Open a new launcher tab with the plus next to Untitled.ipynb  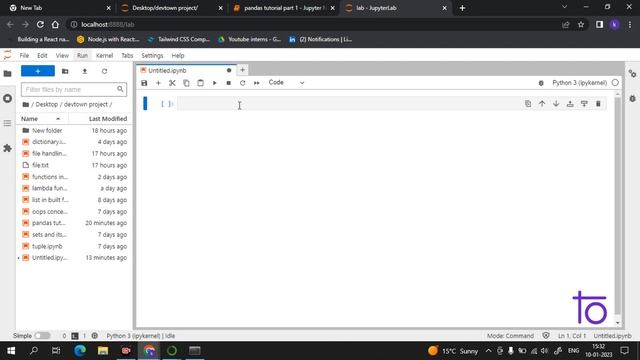(242, 70)
